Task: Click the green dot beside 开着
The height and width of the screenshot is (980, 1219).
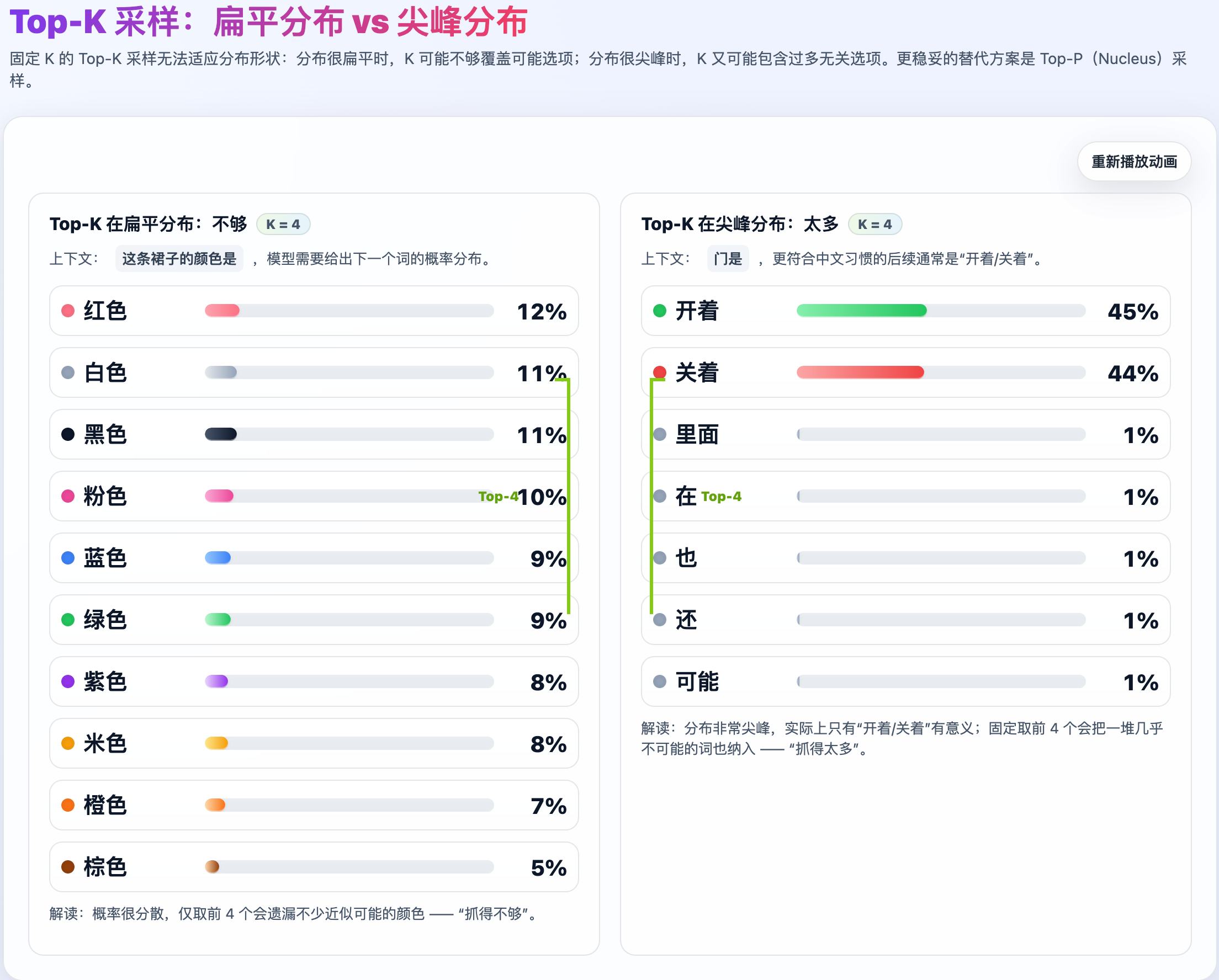Action: pyautogui.click(x=659, y=310)
